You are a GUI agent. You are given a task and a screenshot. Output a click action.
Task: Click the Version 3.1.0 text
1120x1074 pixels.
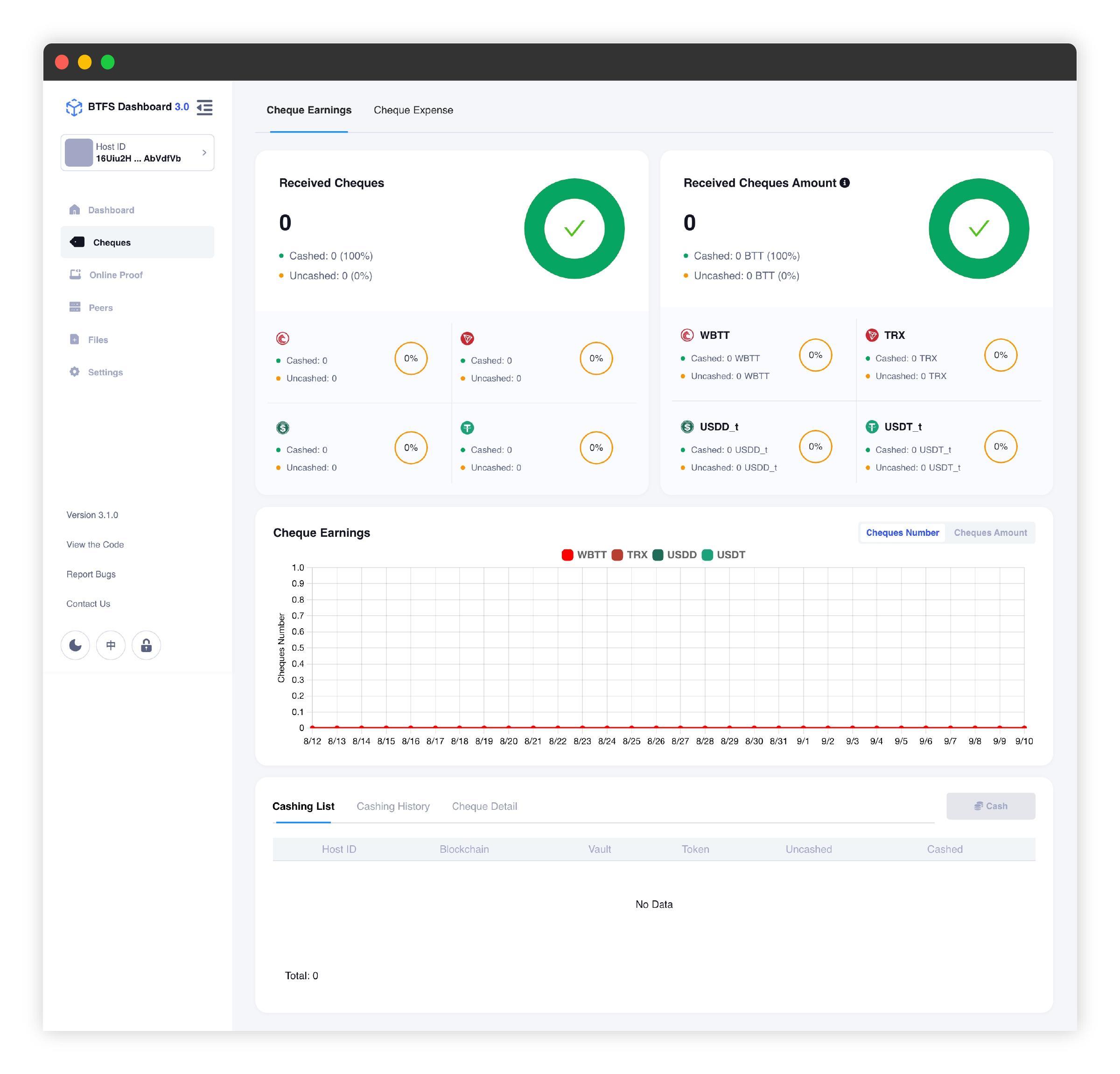[92, 514]
